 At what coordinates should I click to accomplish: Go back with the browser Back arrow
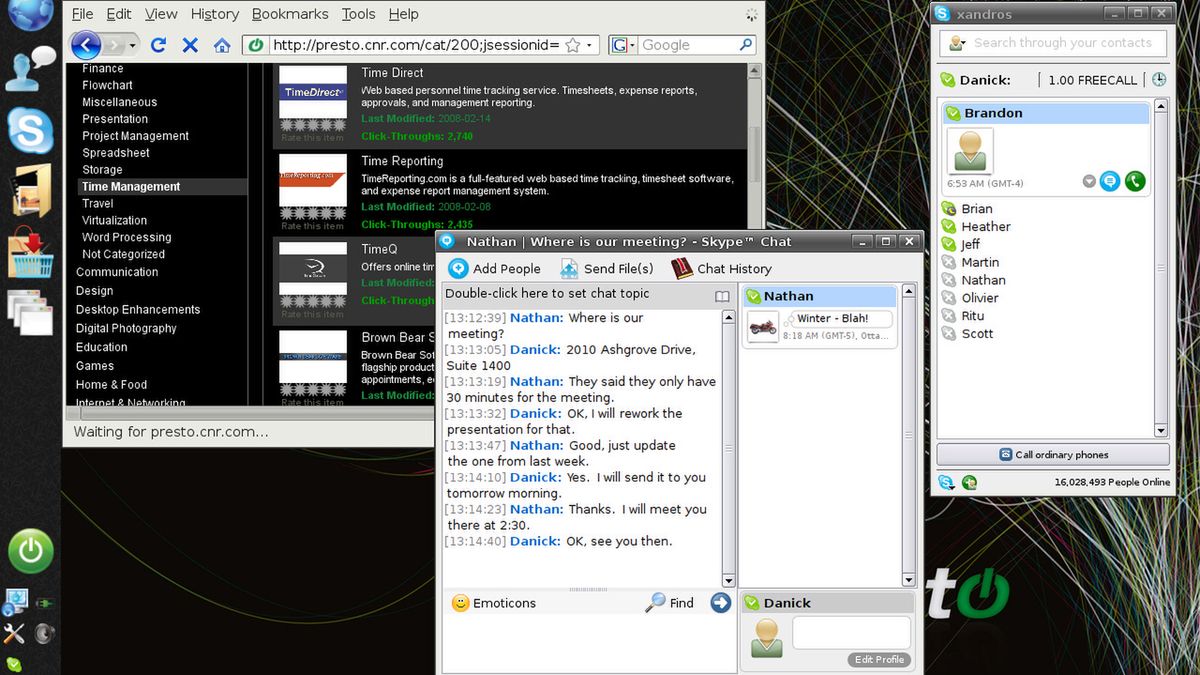click(x=86, y=44)
